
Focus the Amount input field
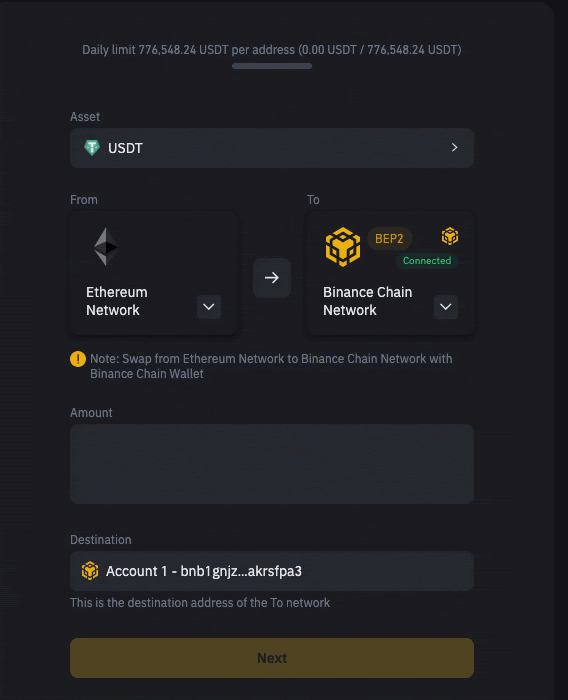(x=272, y=464)
